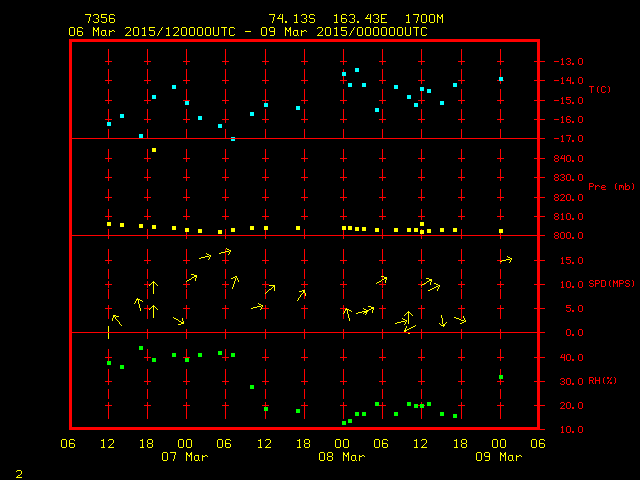Click the RH(%) humidity axis label

(x=601, y=381)
